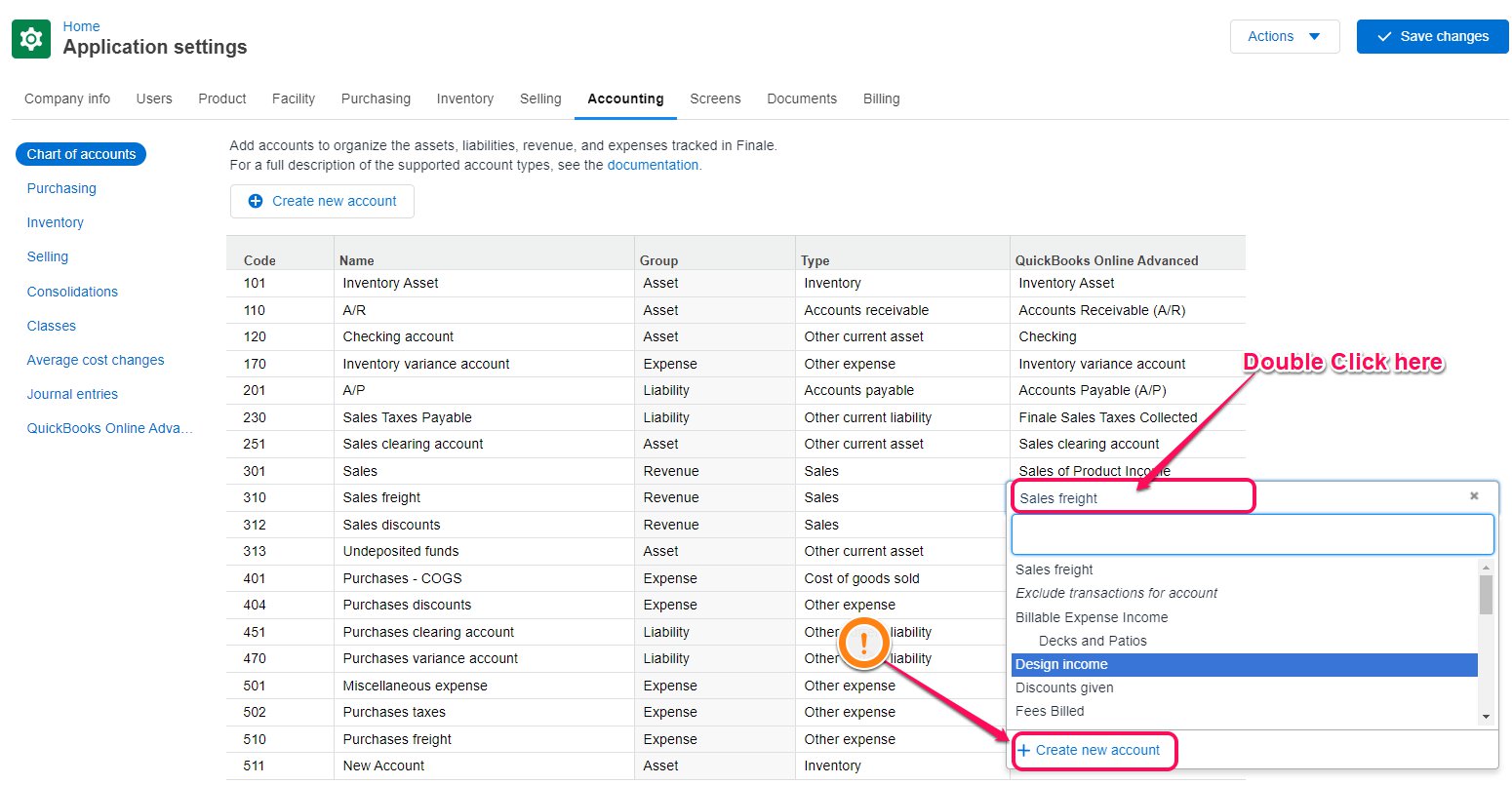Choose Fees Billed option
This screenshot has height=785, width=1512.
(x=1245, y=711)
